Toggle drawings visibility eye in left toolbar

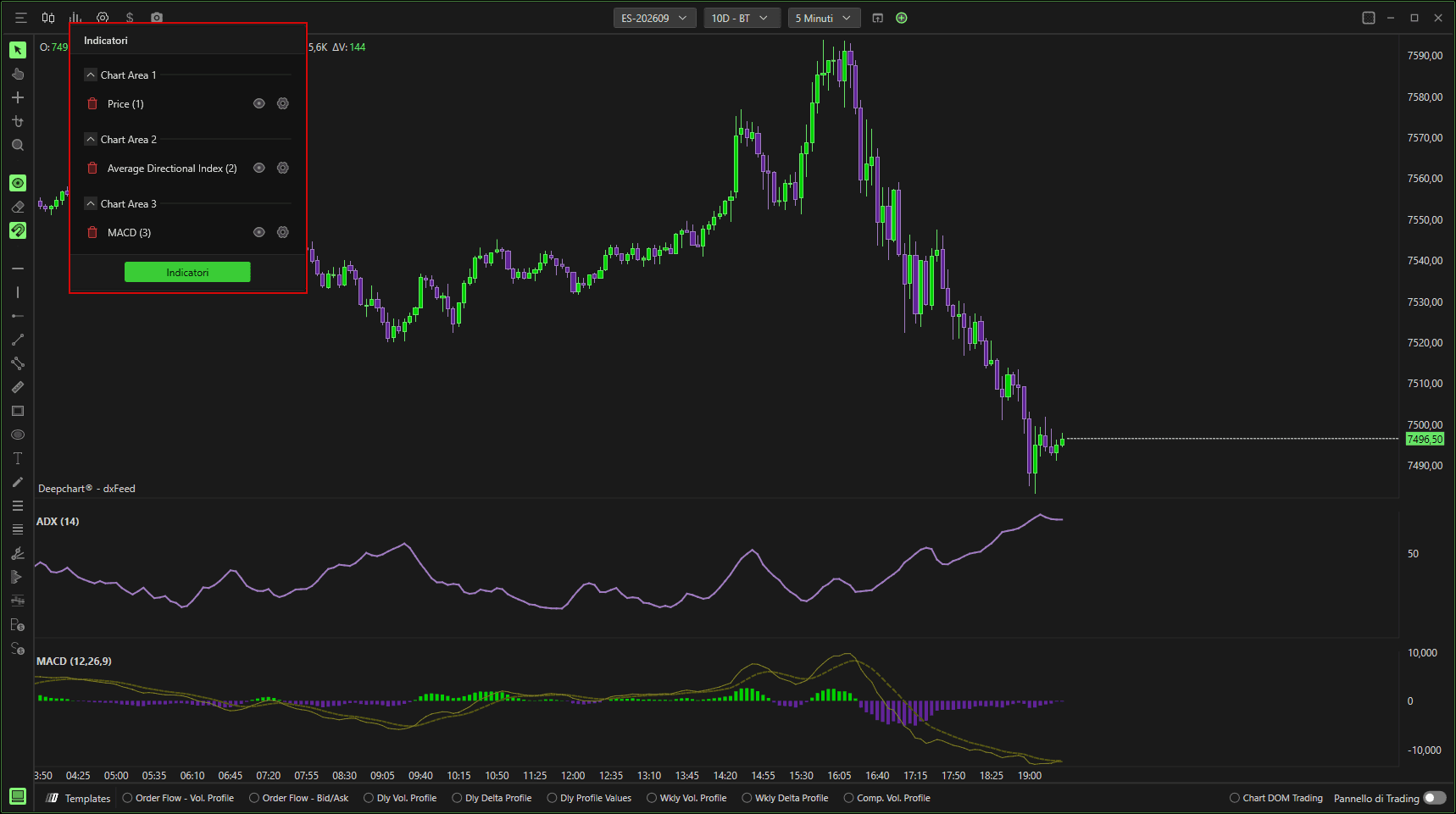point(18,183)
